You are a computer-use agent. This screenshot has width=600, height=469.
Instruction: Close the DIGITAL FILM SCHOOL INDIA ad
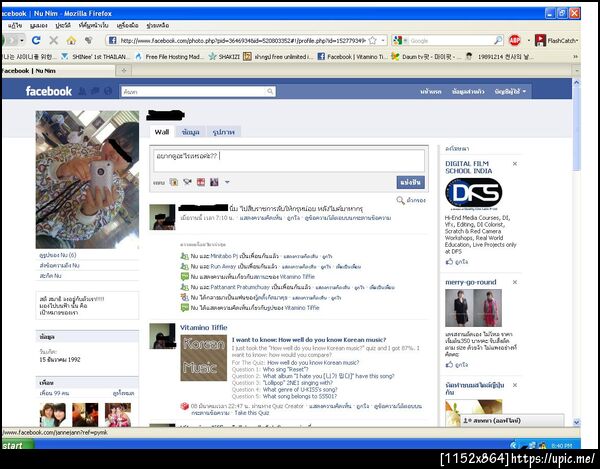pyautogui.click(x=515, y=164)
